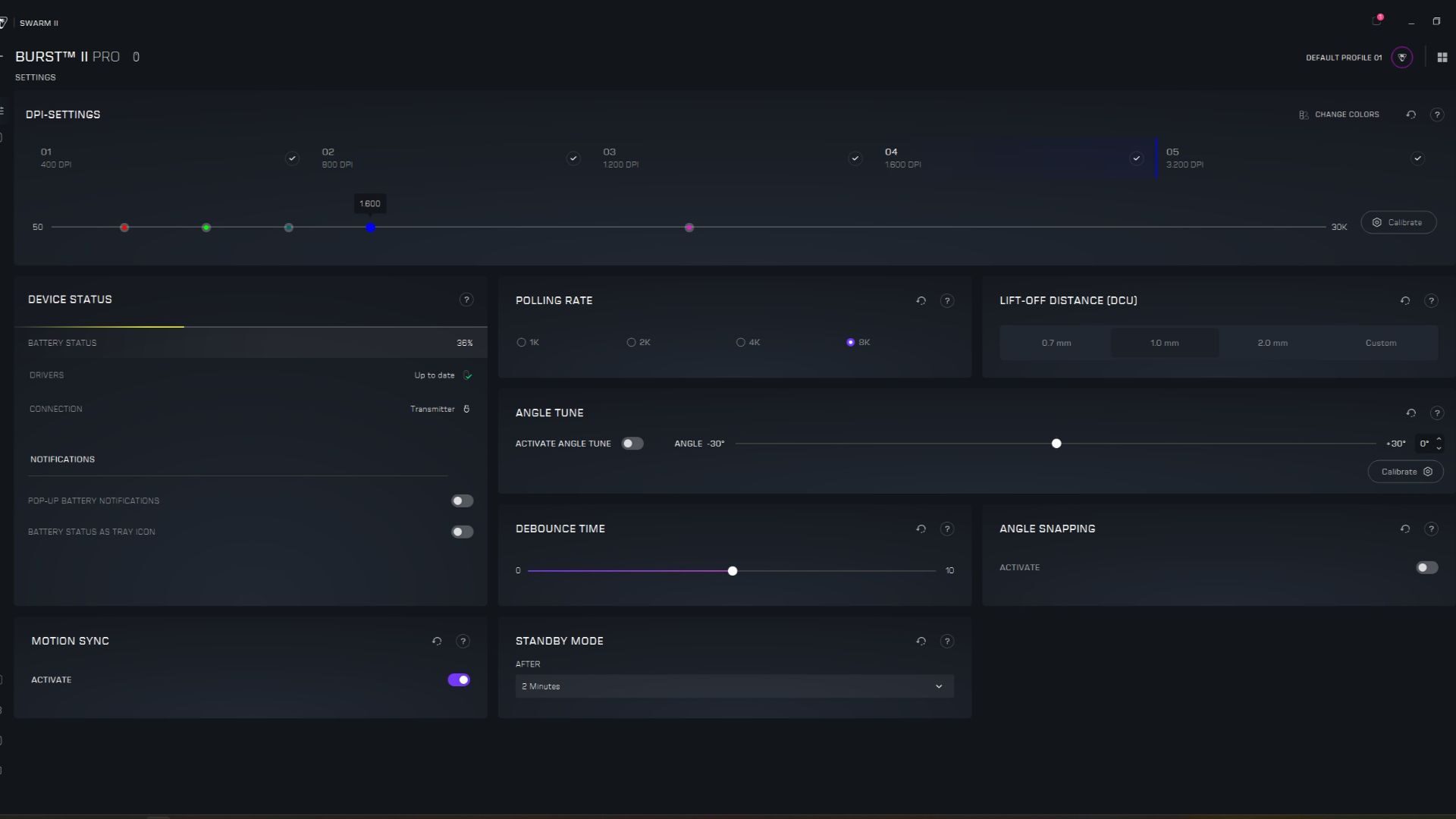Reset the Debounce Time setting
Screen dimensions: 1456x819
(x=921, y=529)
